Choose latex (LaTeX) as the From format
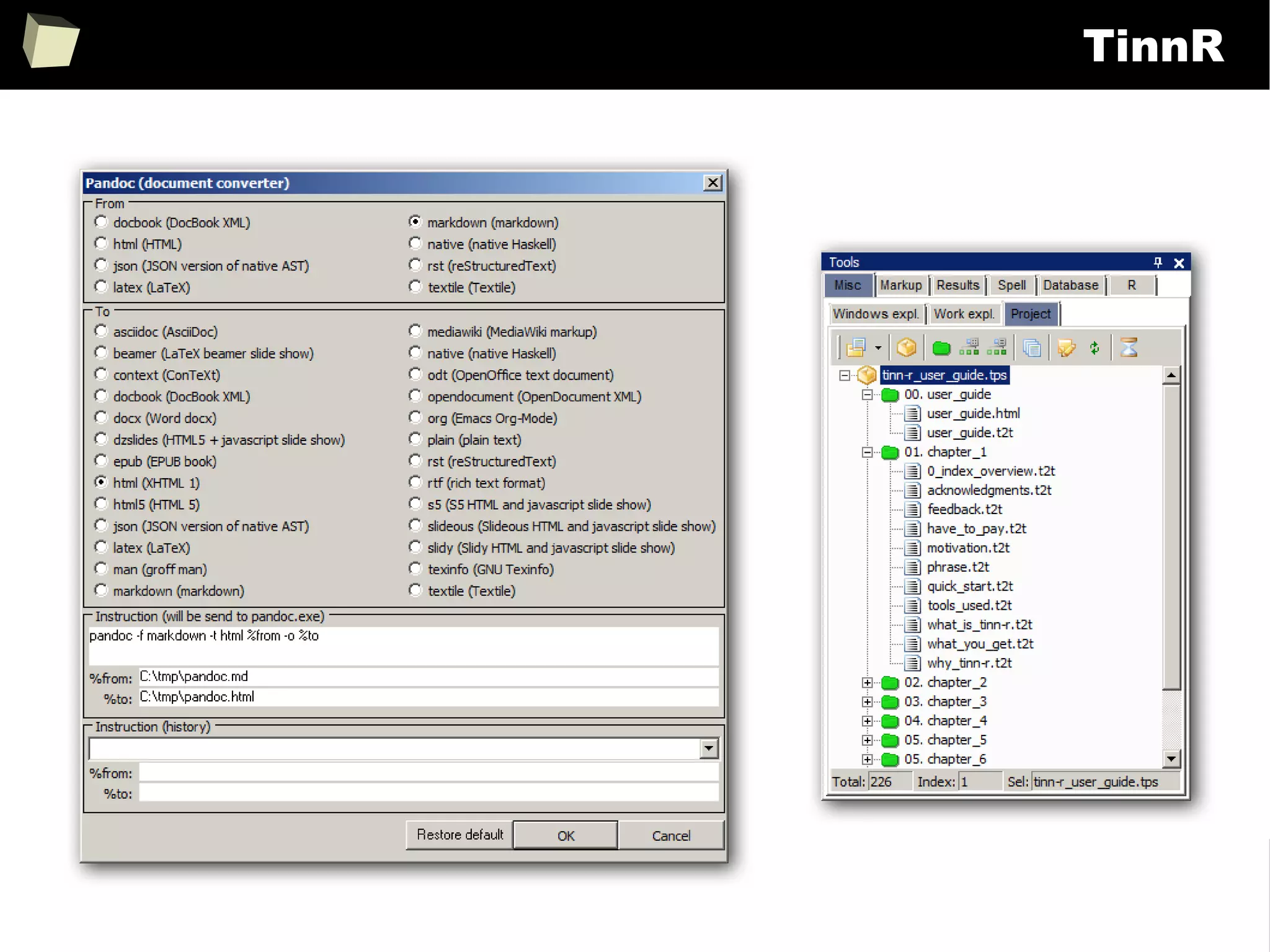Screen dimensions: 1270x952 tap(101, 287)
